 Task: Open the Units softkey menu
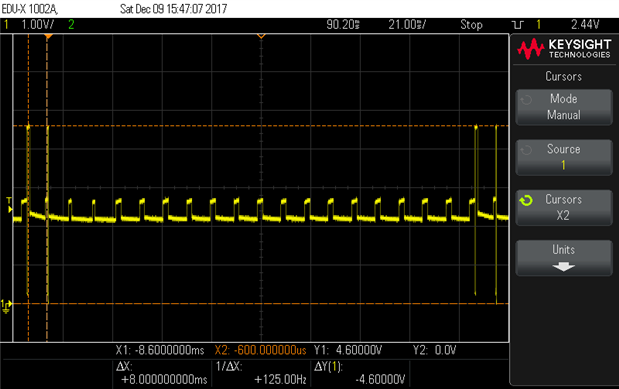564,258
